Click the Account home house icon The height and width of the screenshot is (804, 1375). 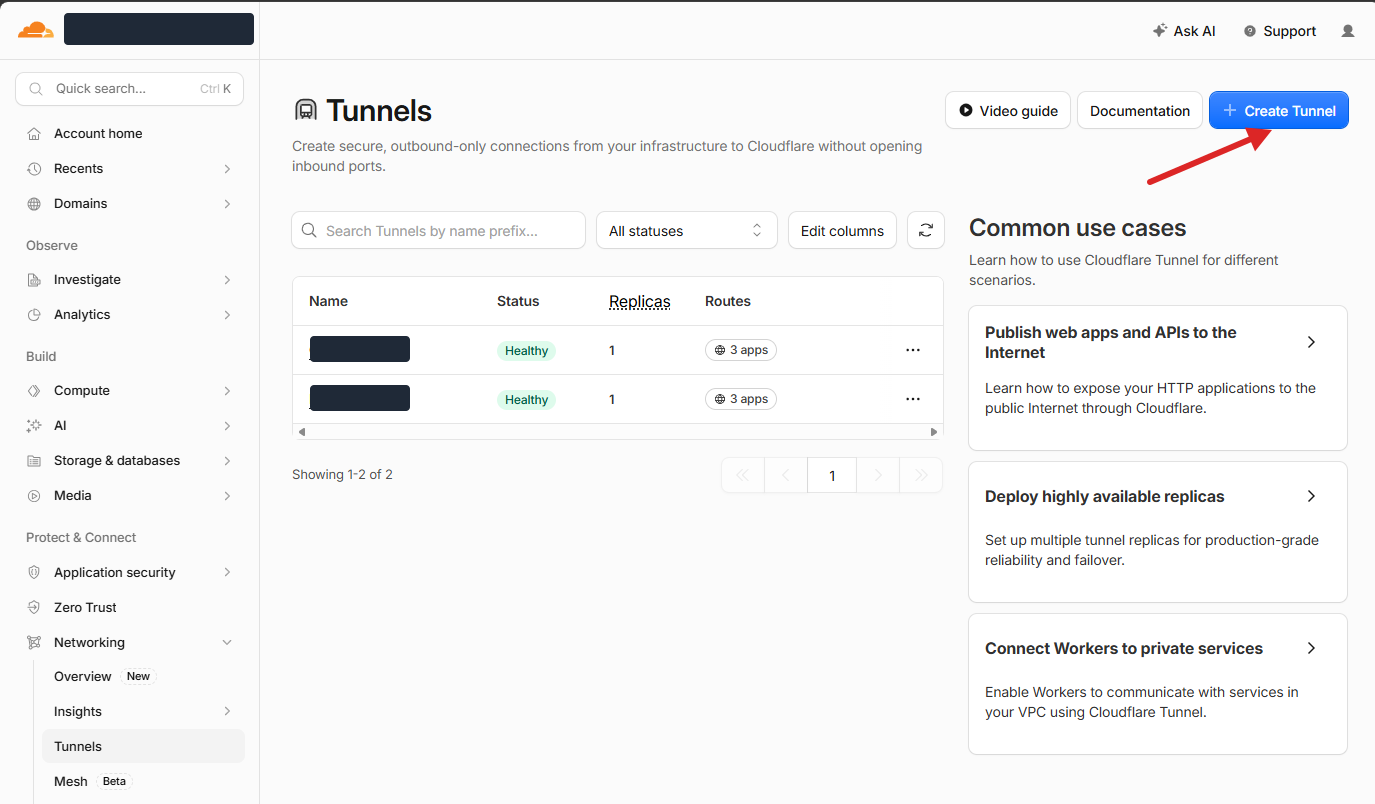(x=34, y=134)
